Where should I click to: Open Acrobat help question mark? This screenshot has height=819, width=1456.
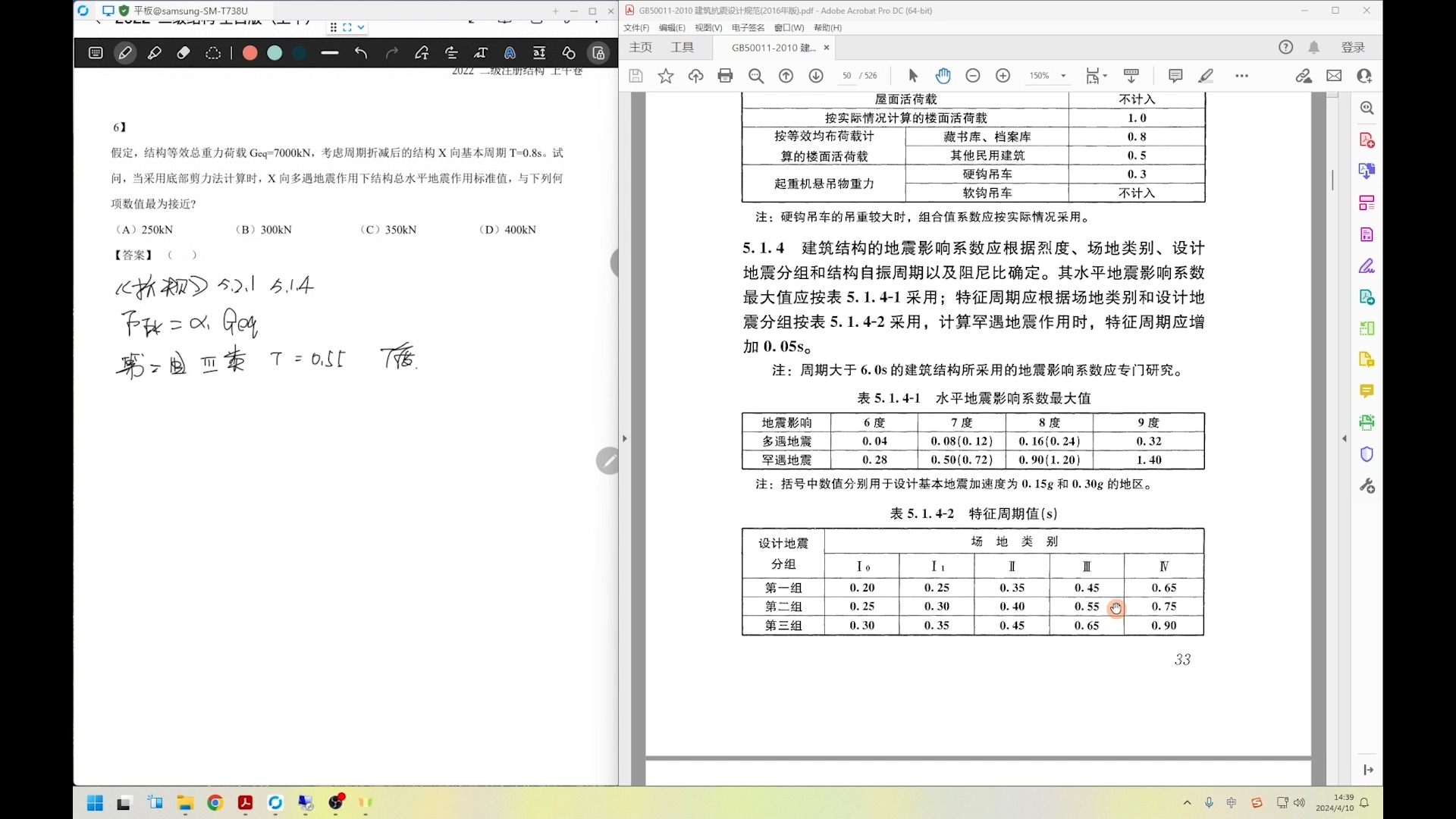click(x=1285, y=47)
